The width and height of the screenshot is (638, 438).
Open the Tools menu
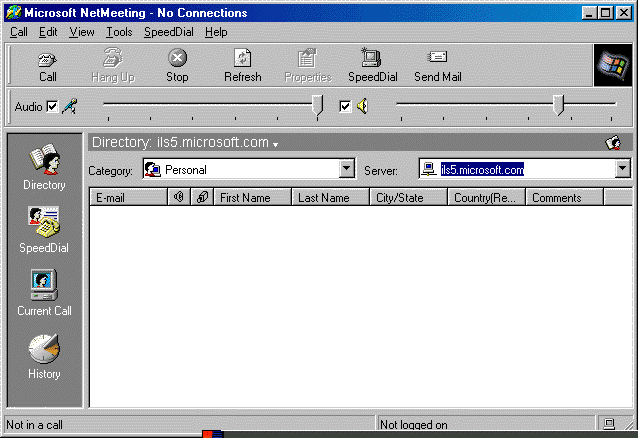tap(119, 32)
